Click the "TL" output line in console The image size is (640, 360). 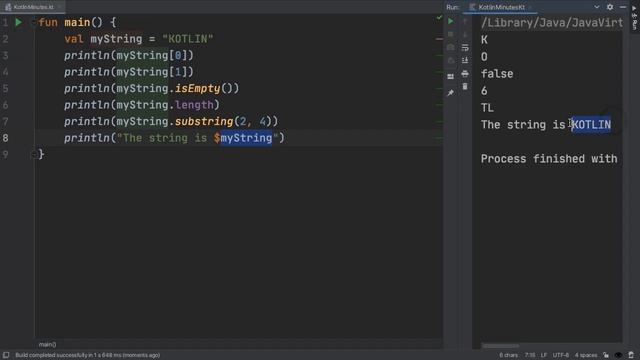[x=487, y=108]
